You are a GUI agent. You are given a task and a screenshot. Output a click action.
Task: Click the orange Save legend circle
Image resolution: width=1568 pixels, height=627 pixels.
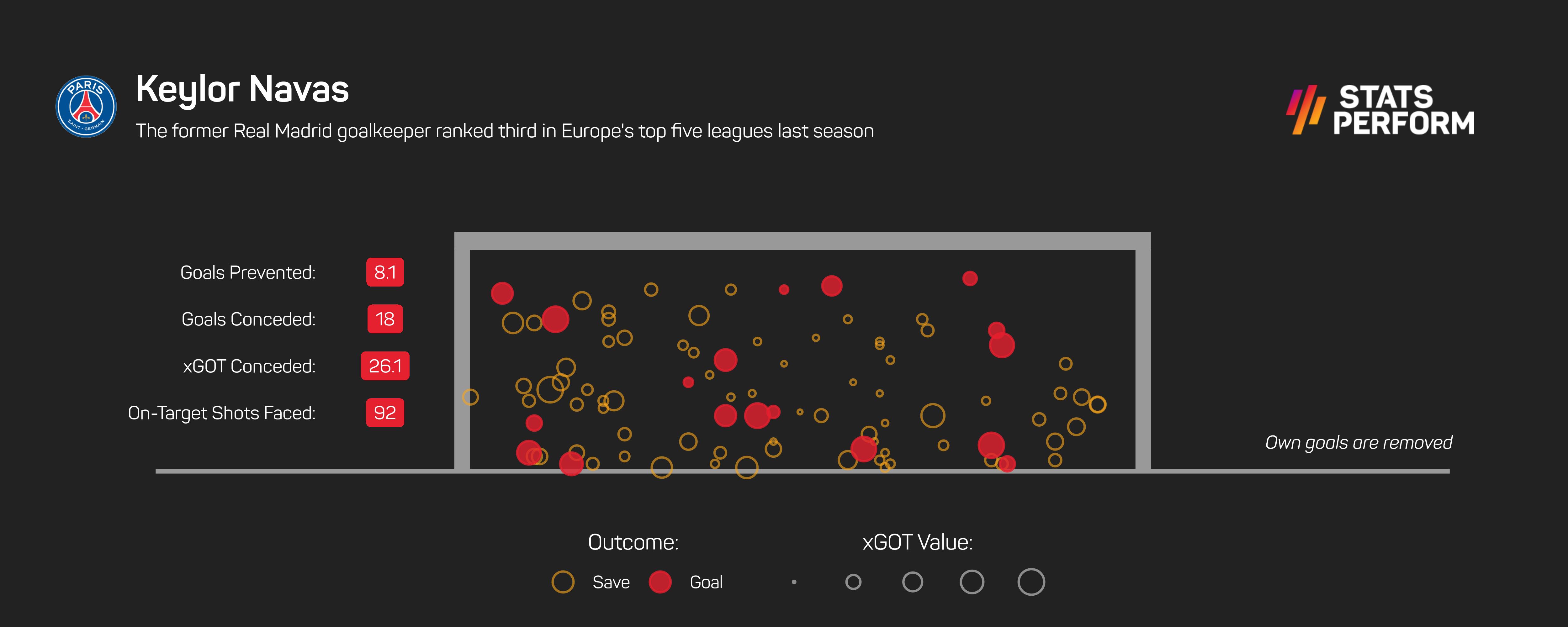click(x=562, y=582)
